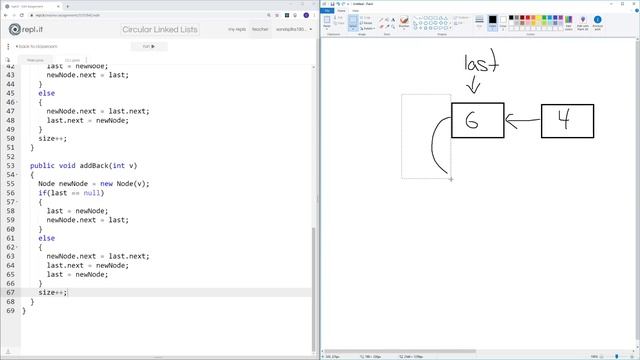
Task: Choose the Select tool in Paint
Action: point(353,22)
